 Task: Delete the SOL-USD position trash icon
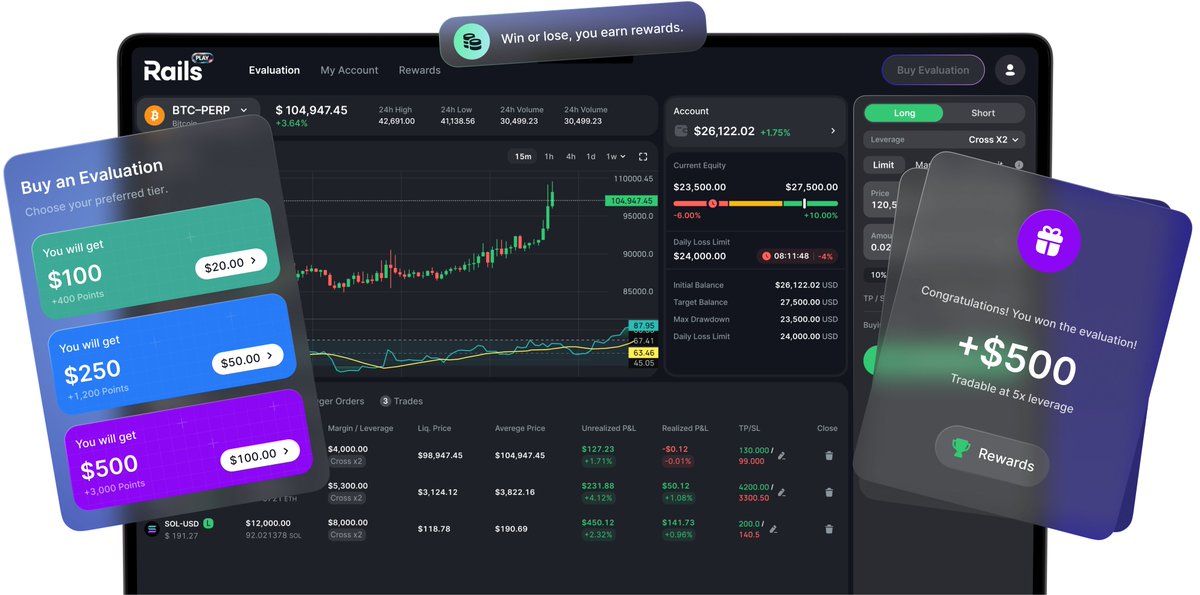click(x=828, y=529)
